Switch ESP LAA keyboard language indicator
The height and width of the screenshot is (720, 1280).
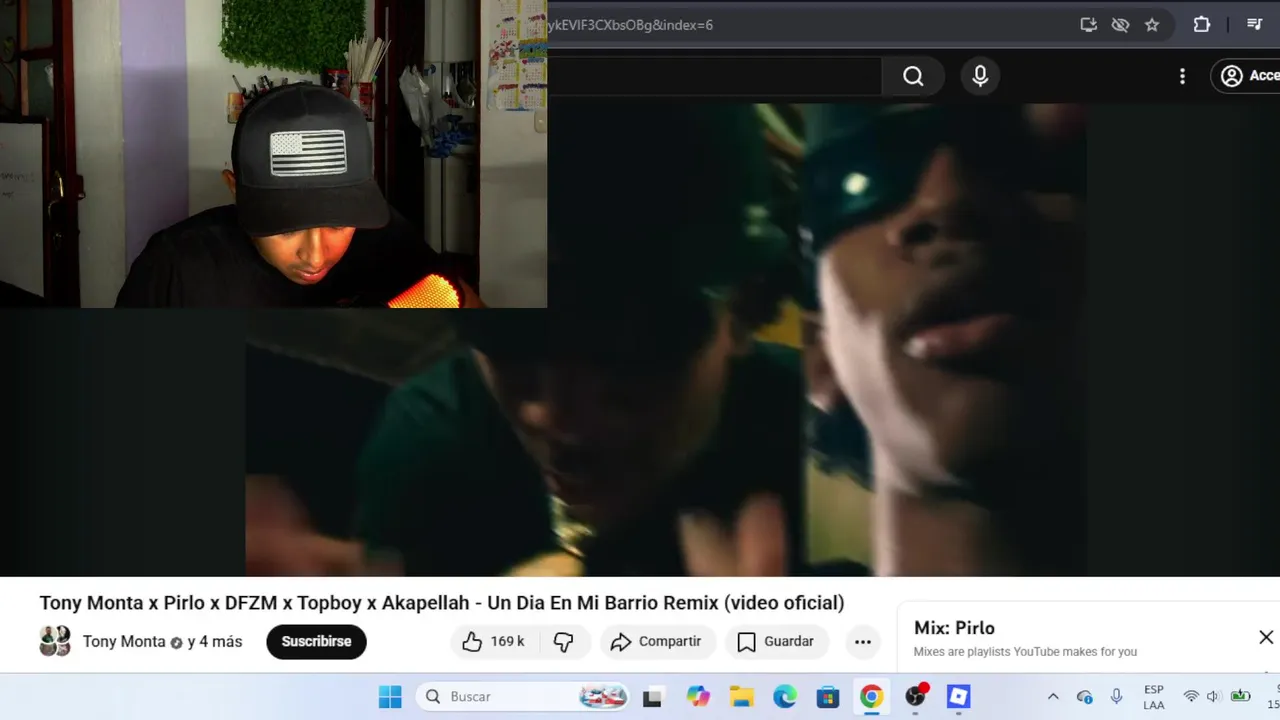1154,697
